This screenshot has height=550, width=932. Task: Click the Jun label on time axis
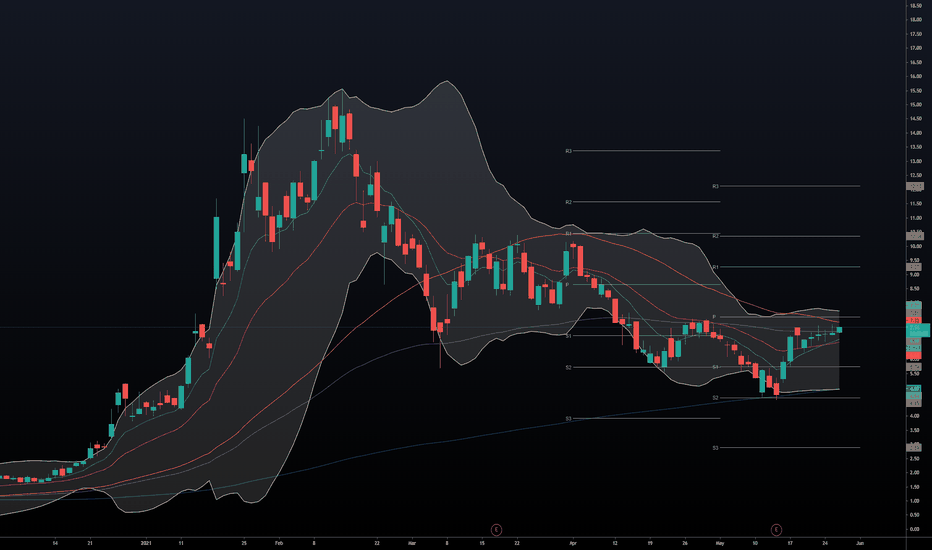(859, 543)
